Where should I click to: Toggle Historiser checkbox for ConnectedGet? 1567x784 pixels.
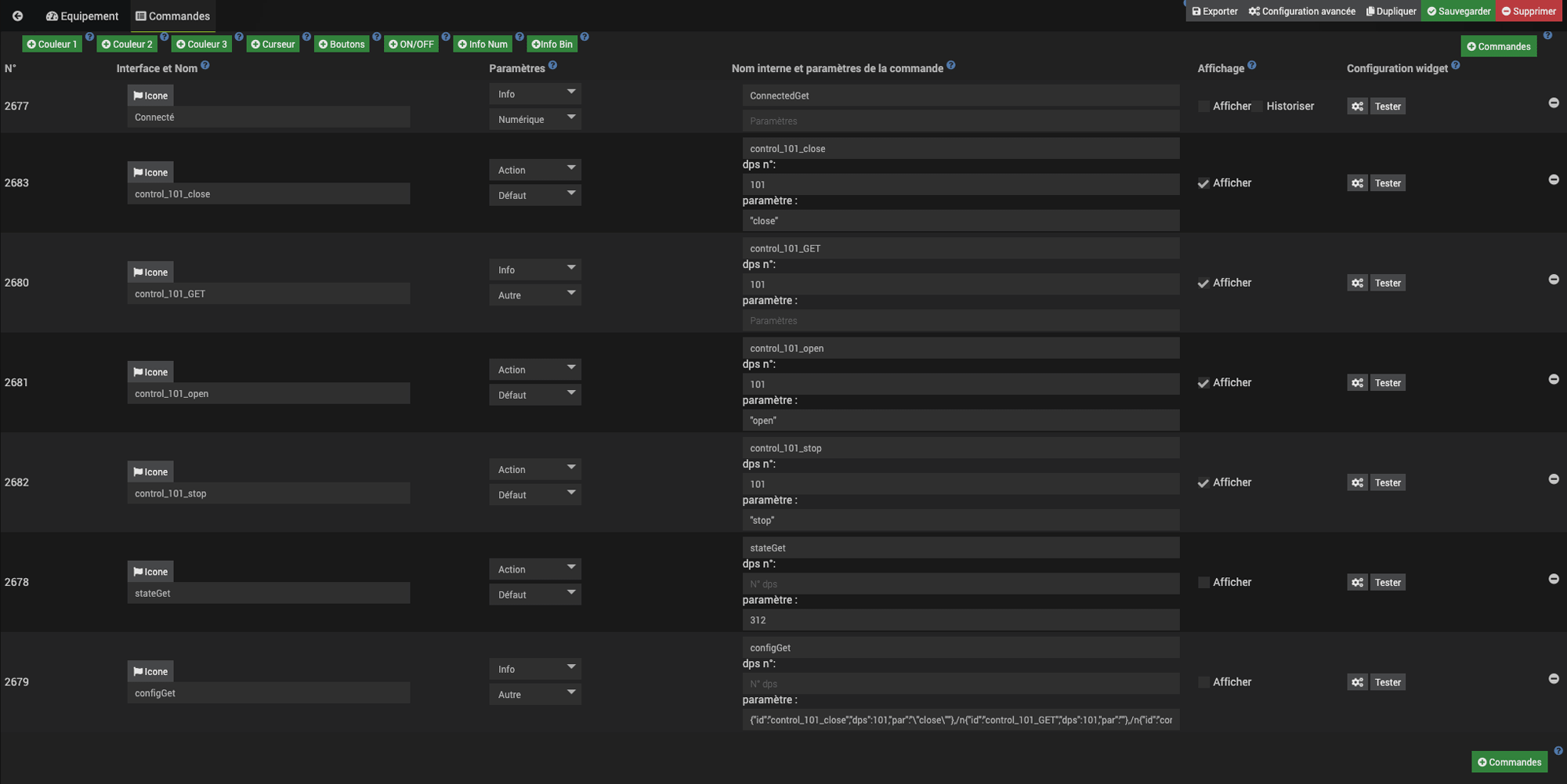[x=1258, y=107]
